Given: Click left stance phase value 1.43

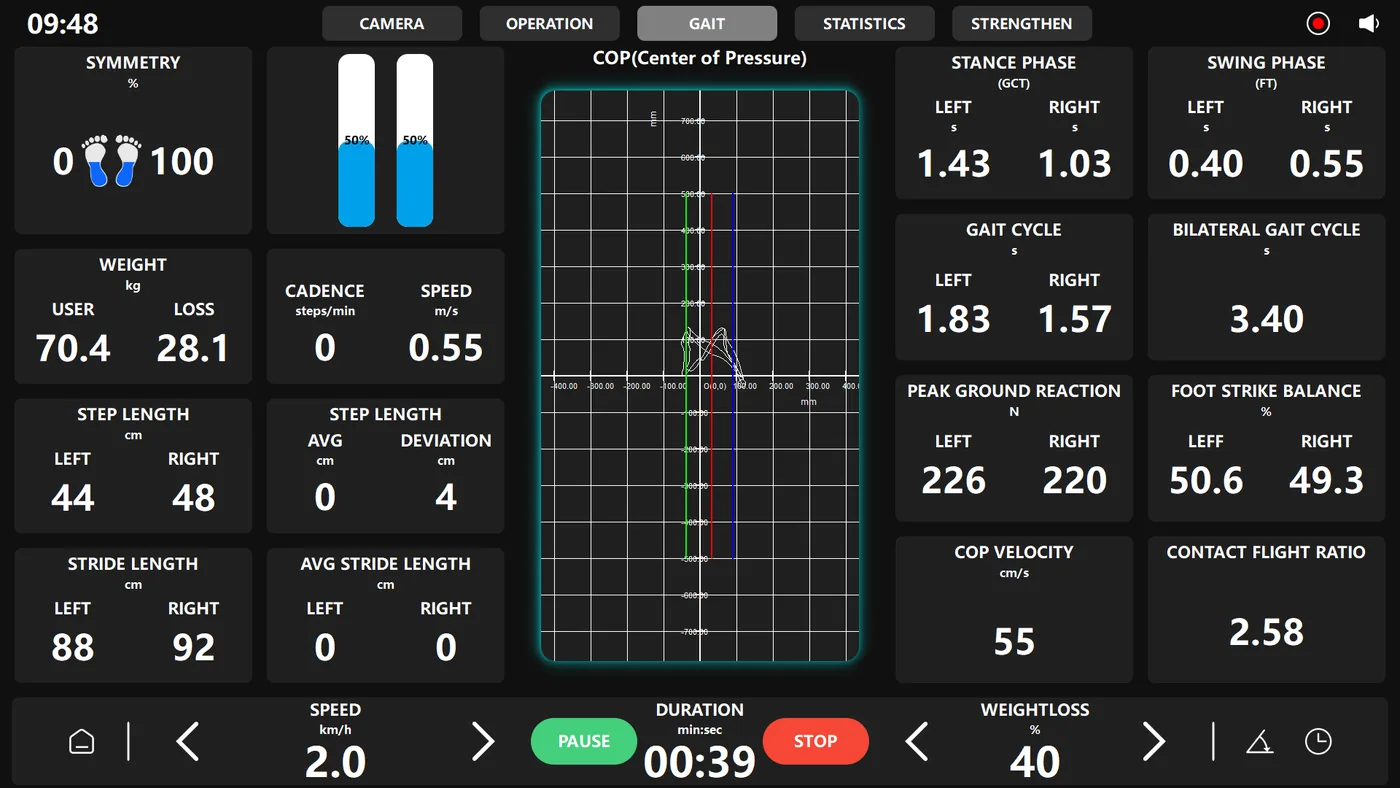Looking at the screenshot, I should 954,164.
